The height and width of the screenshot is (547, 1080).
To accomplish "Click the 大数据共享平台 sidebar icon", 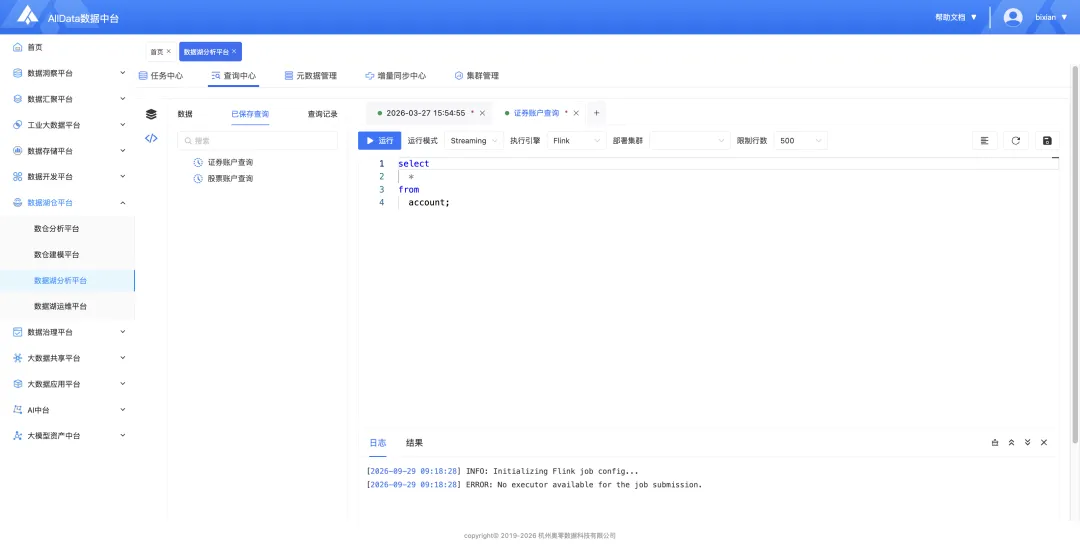I will point(18,358).
